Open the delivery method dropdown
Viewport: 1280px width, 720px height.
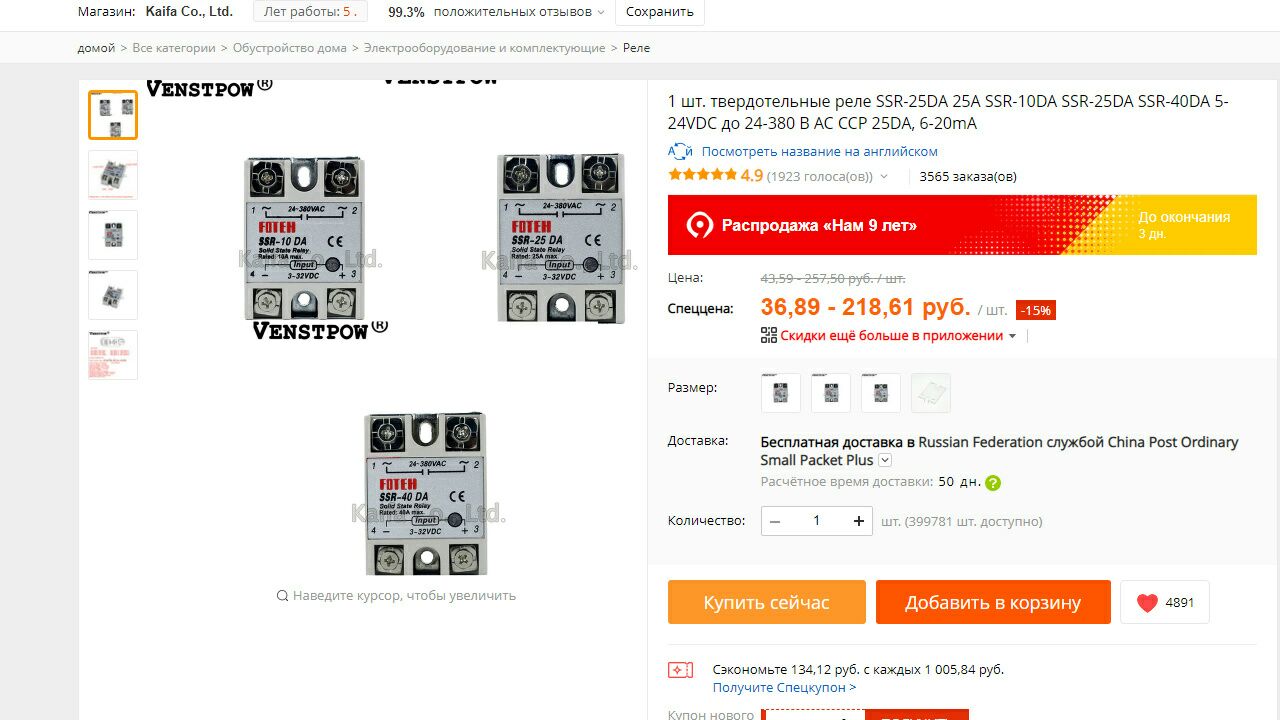[x=885, y=460]
